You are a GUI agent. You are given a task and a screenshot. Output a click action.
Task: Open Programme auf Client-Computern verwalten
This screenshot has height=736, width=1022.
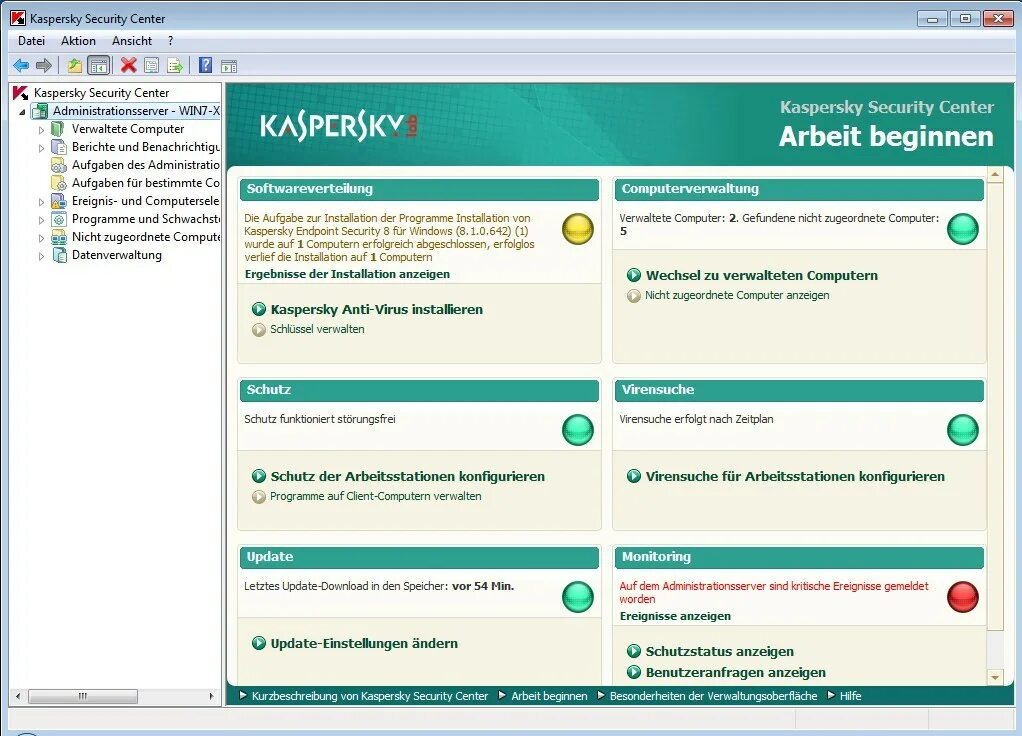tap(375, 496)
